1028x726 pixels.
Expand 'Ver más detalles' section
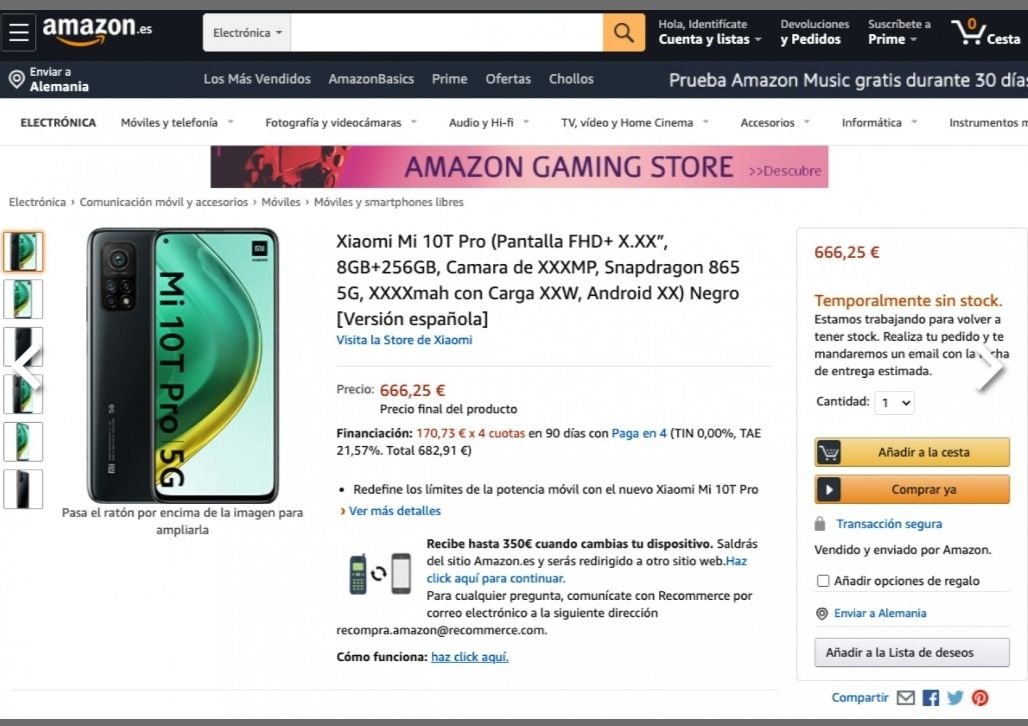394,511
